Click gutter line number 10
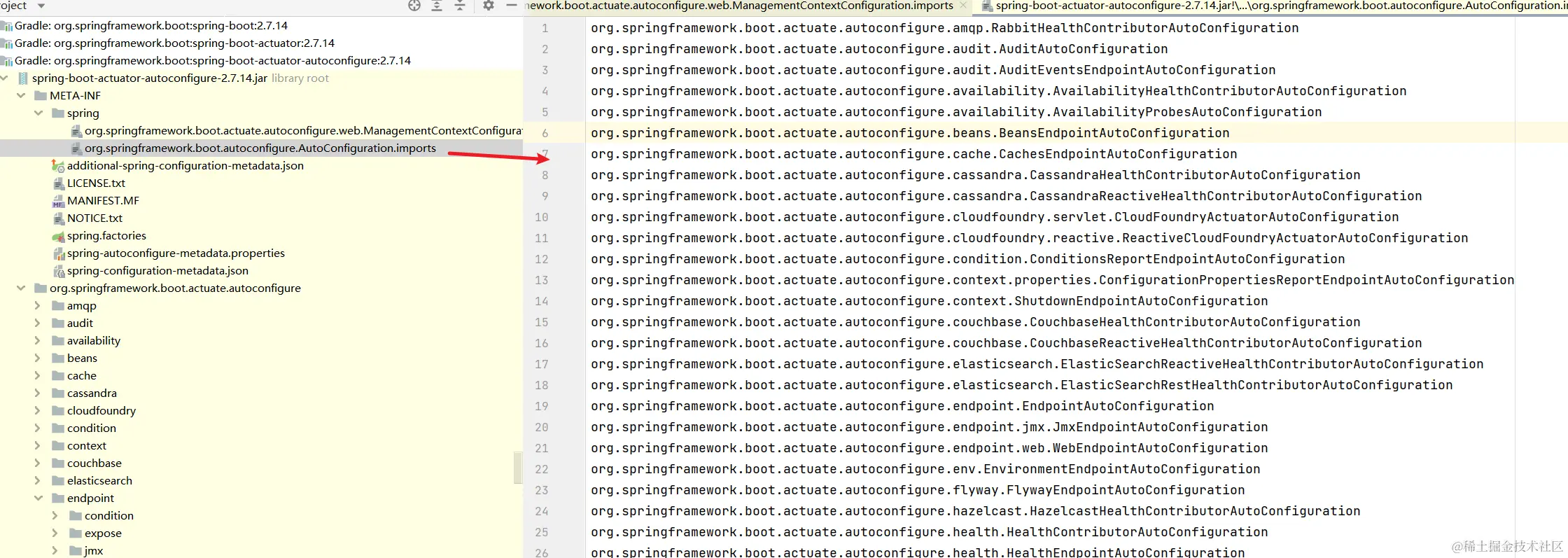This screenshot has height=558, width=1568. (541, 217)
